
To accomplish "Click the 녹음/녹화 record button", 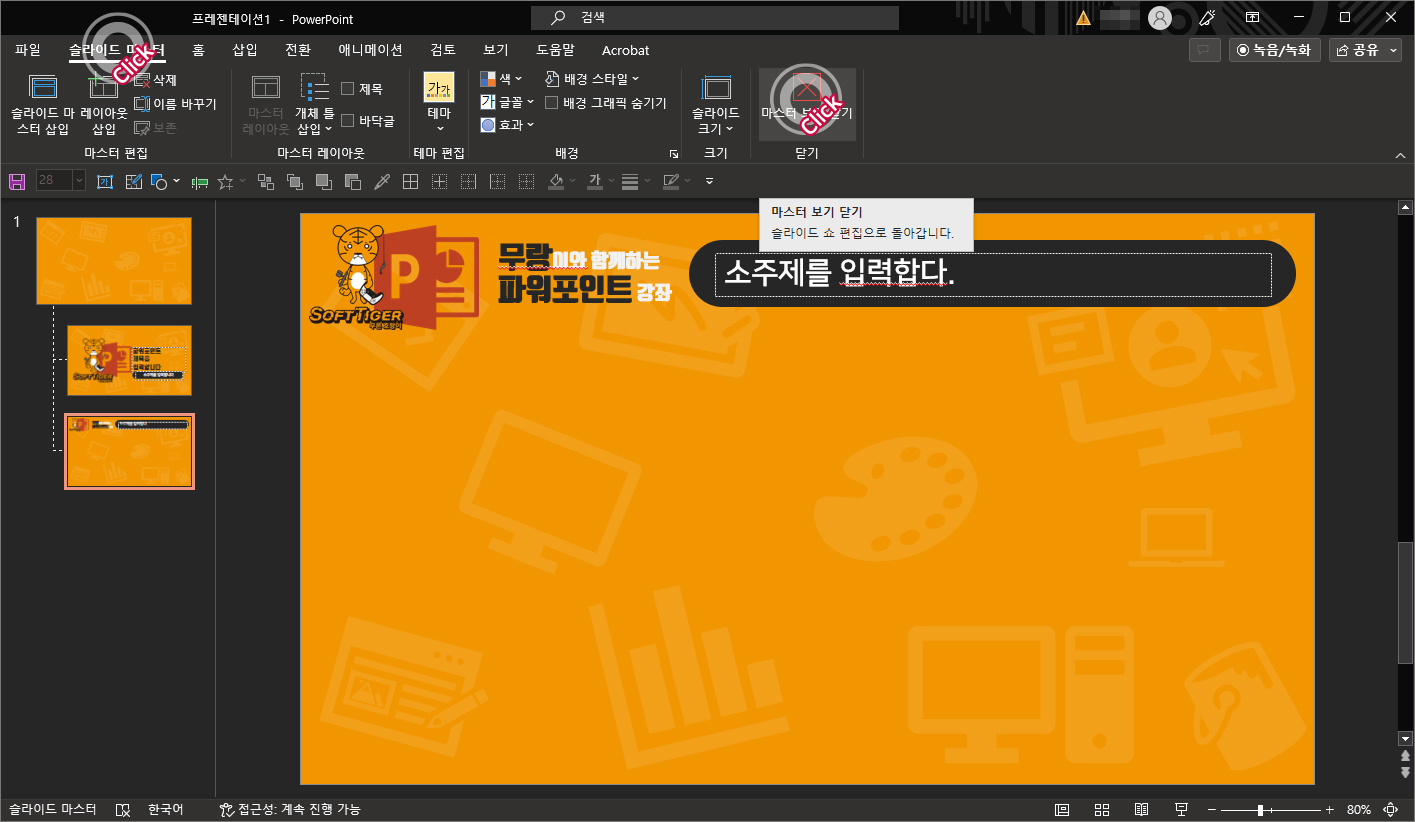I will pos(1275,50).
